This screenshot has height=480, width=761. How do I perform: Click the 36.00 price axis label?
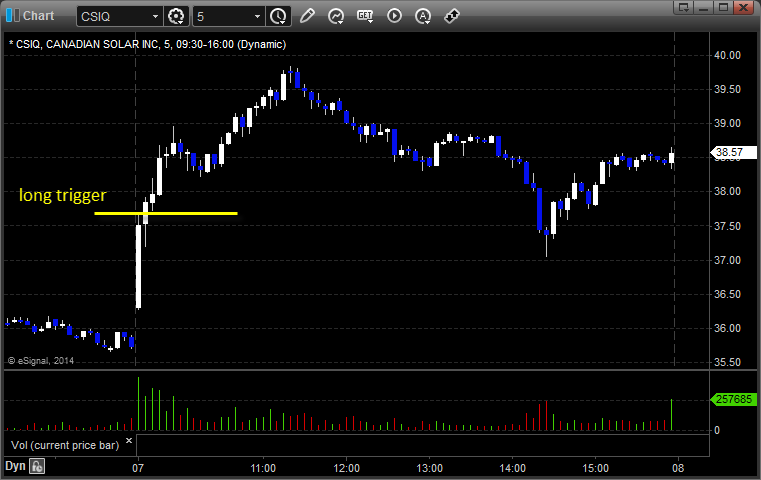point(728,328)
